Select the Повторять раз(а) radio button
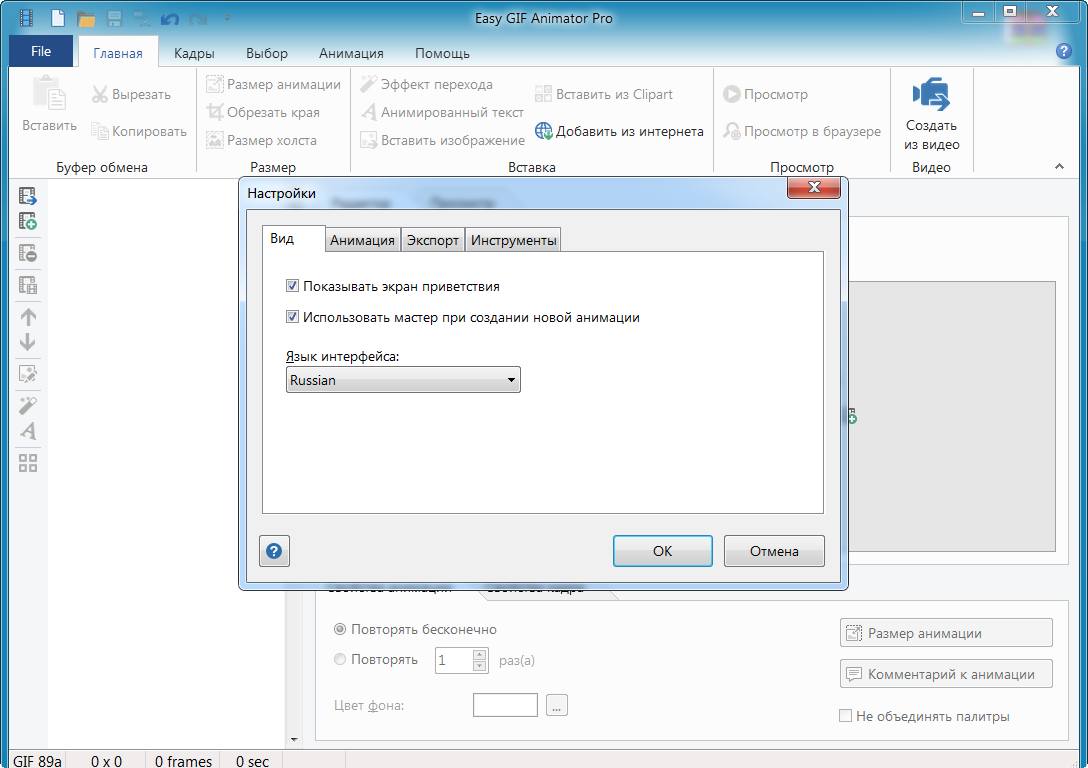Screen dimensions: 1088x768 tap(340, 659)
